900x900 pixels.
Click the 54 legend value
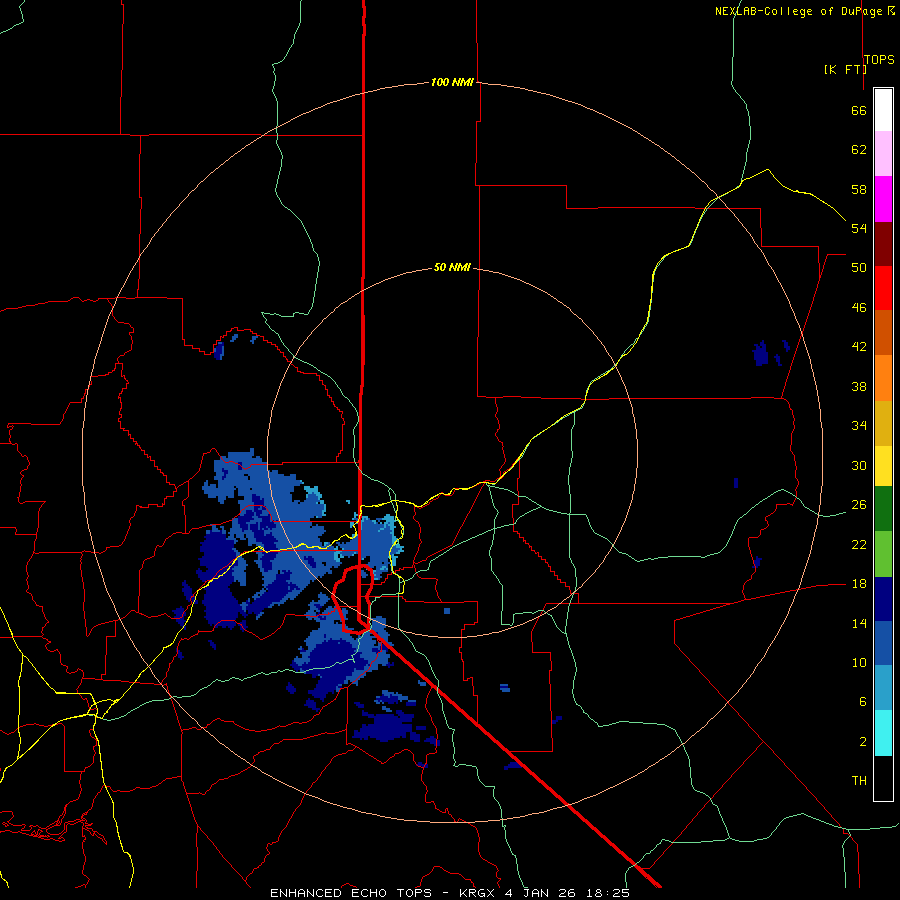tap(859, 228)
